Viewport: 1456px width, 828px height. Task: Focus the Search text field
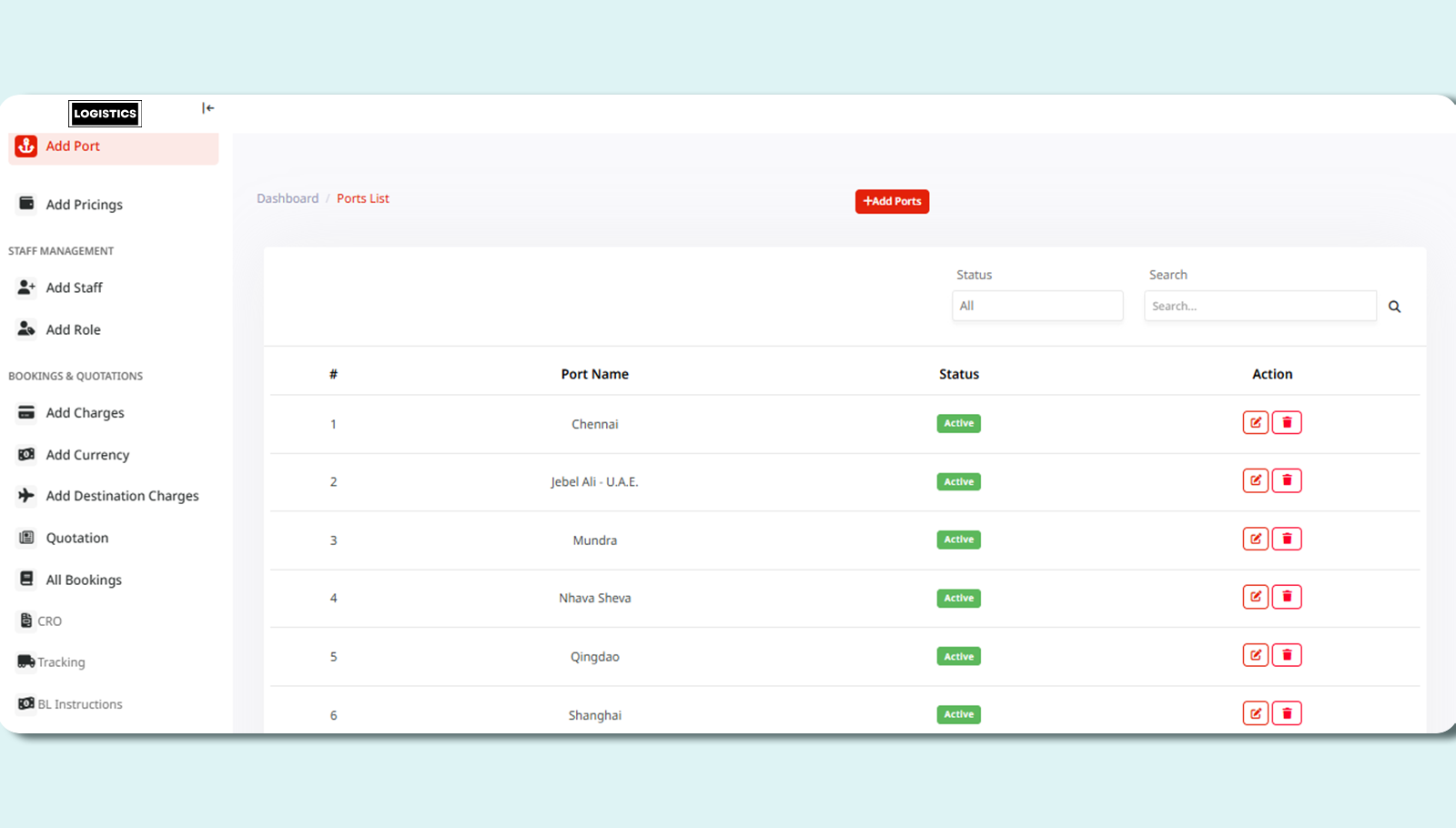(x=1259, y=306)
